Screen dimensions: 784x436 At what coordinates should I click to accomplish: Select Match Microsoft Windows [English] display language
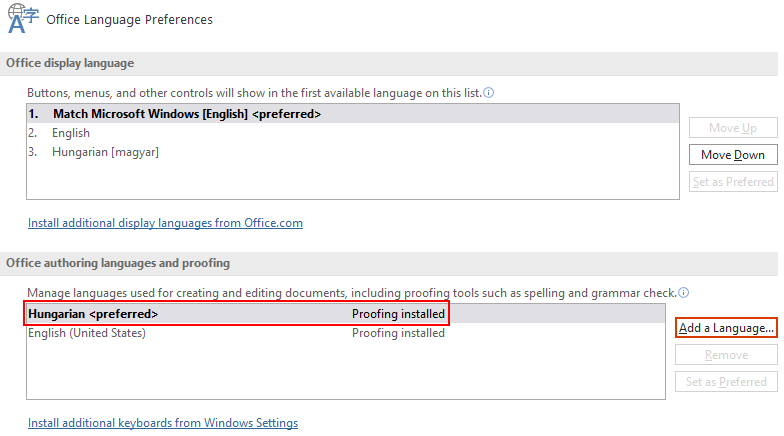click(x=187, y=114)
